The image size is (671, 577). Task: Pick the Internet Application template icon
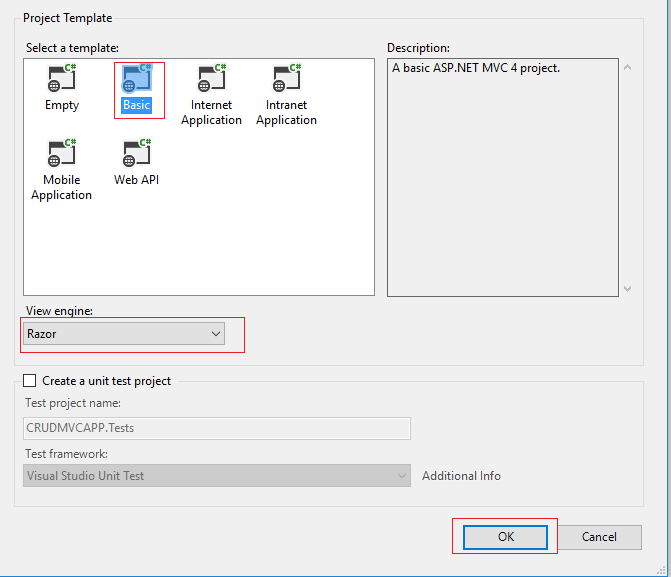tap(211, 79)
